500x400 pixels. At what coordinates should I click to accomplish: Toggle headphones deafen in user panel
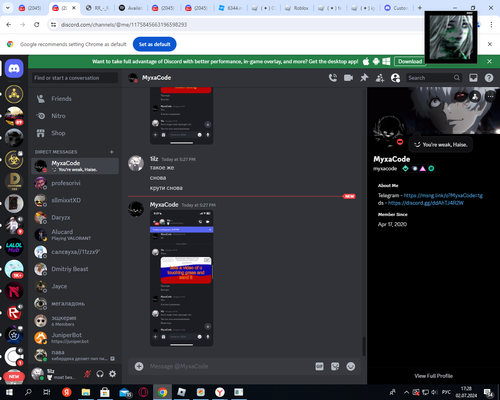pyautogui.click(x=100, y=374)
